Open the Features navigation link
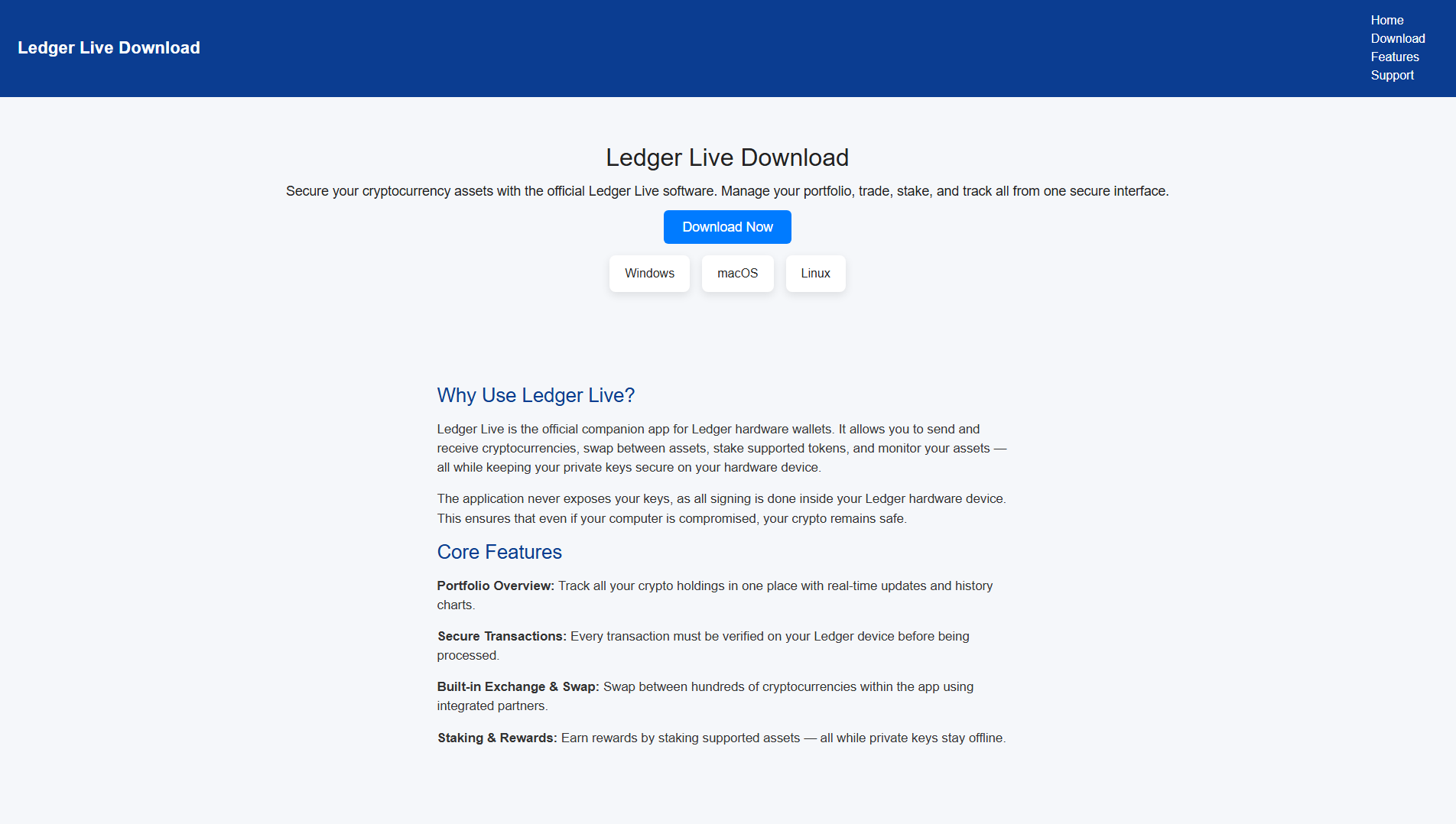The image size is (1456, 824). (x=1394, y=57)
